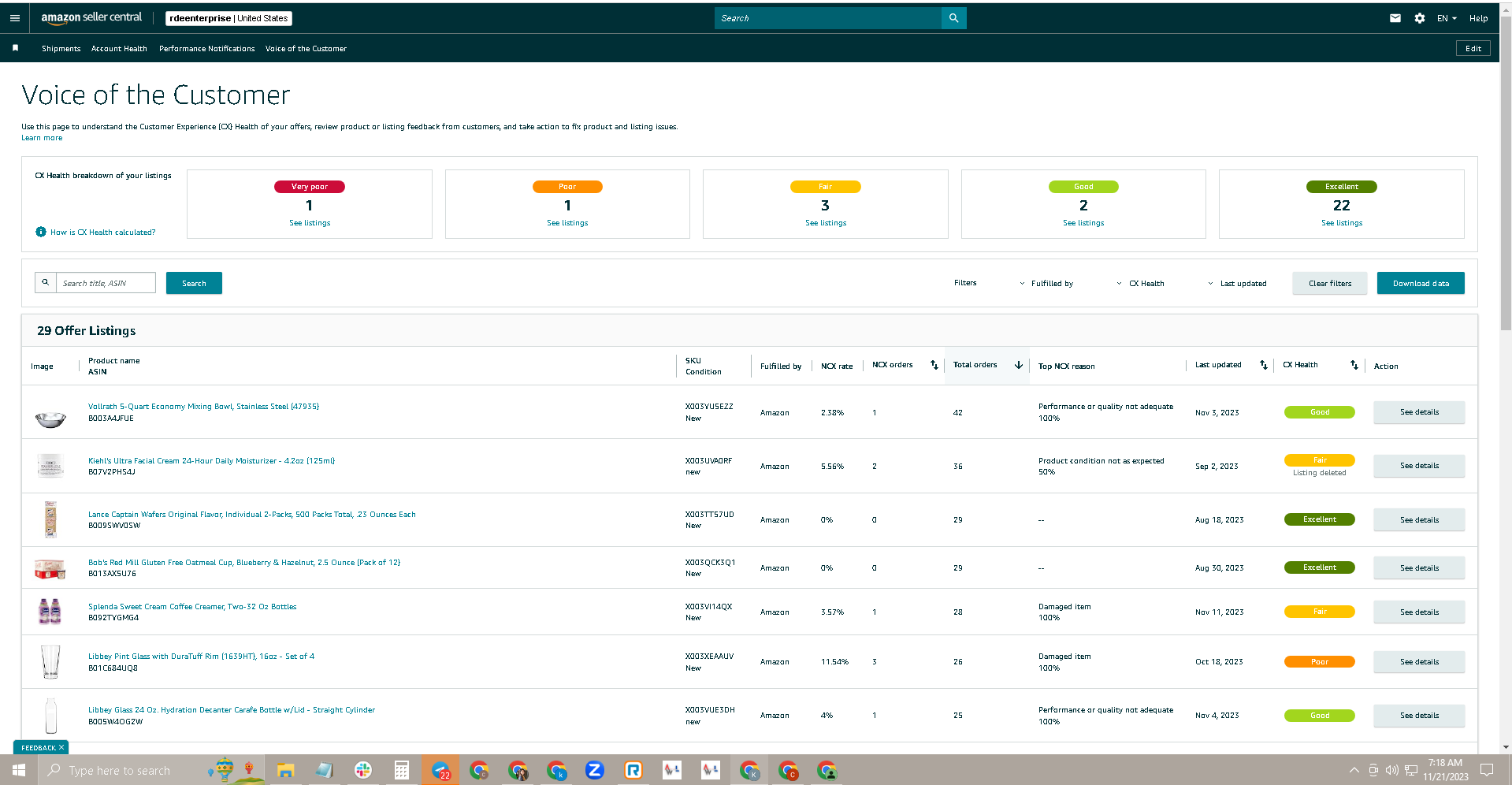Open the settings gear icon
Viewport: 1512px width, 785px height.
pyautogui.click(x=1419, y=18)
